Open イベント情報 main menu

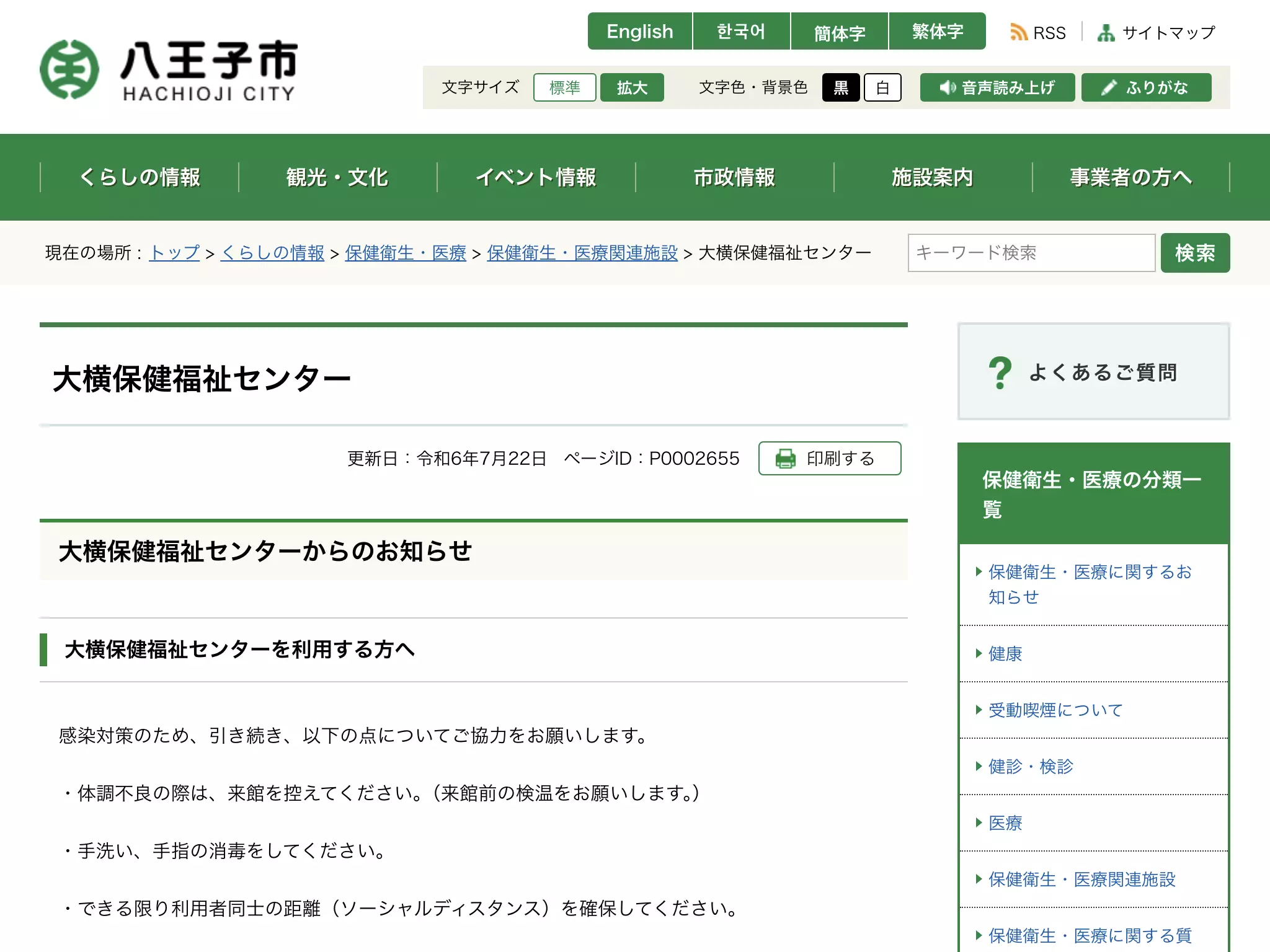[x=536, y=177]
